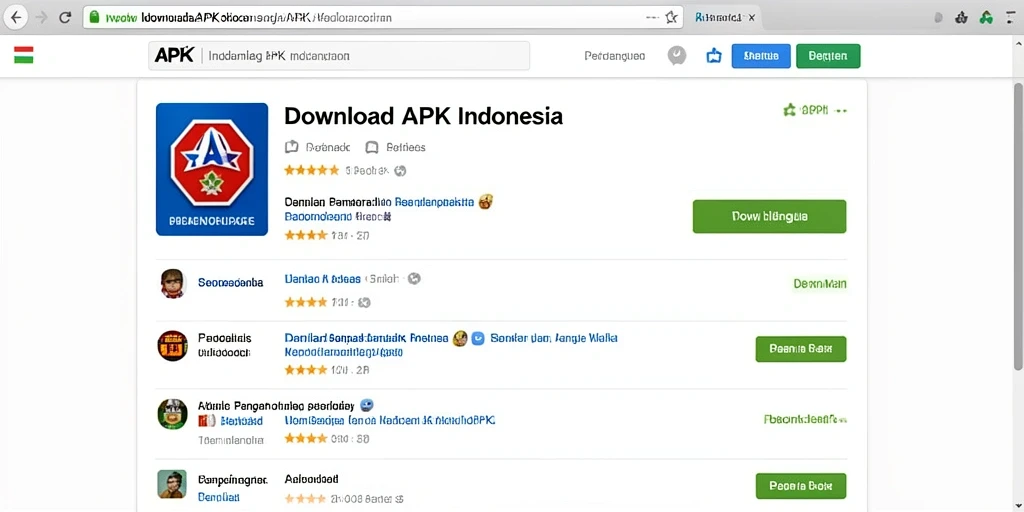Click the blue thumbs-up icon in header
1024x512 pixels.
(x=714, y=56)
